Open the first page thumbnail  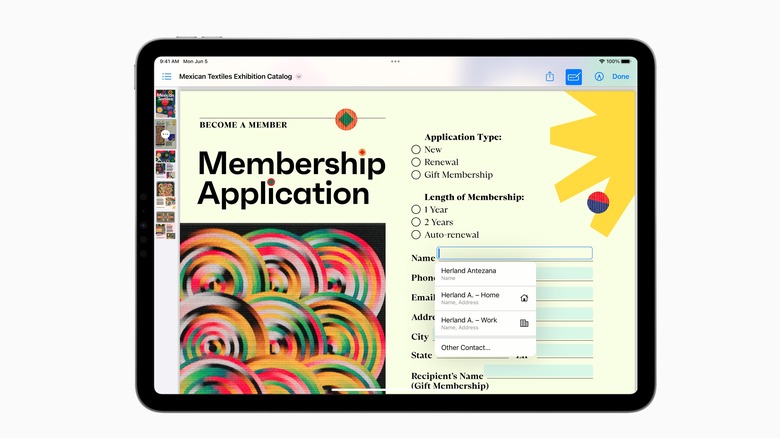[x=165, y=104]
